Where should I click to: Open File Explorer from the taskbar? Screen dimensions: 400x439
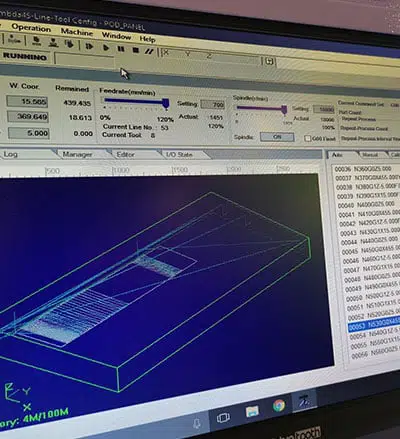tap(252, 411)
